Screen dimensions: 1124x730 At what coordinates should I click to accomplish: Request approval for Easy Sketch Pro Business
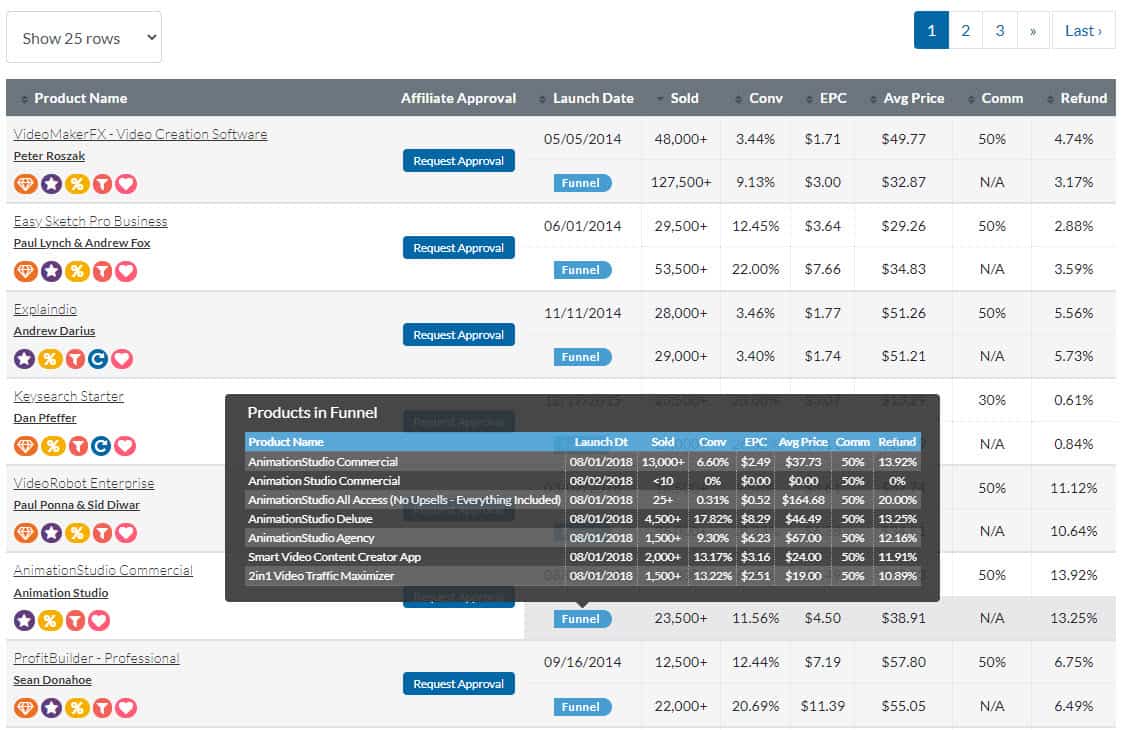[x=459, y=247]
